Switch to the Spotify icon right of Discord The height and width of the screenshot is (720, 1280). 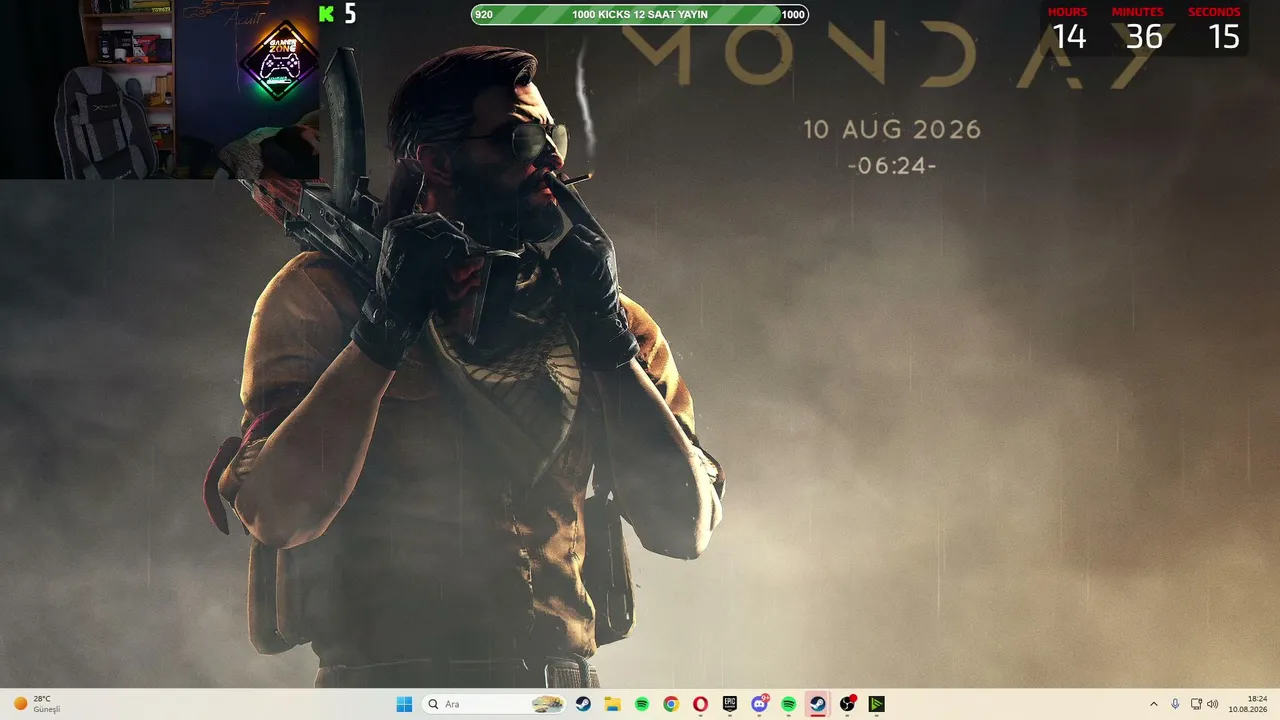[788, 704]
